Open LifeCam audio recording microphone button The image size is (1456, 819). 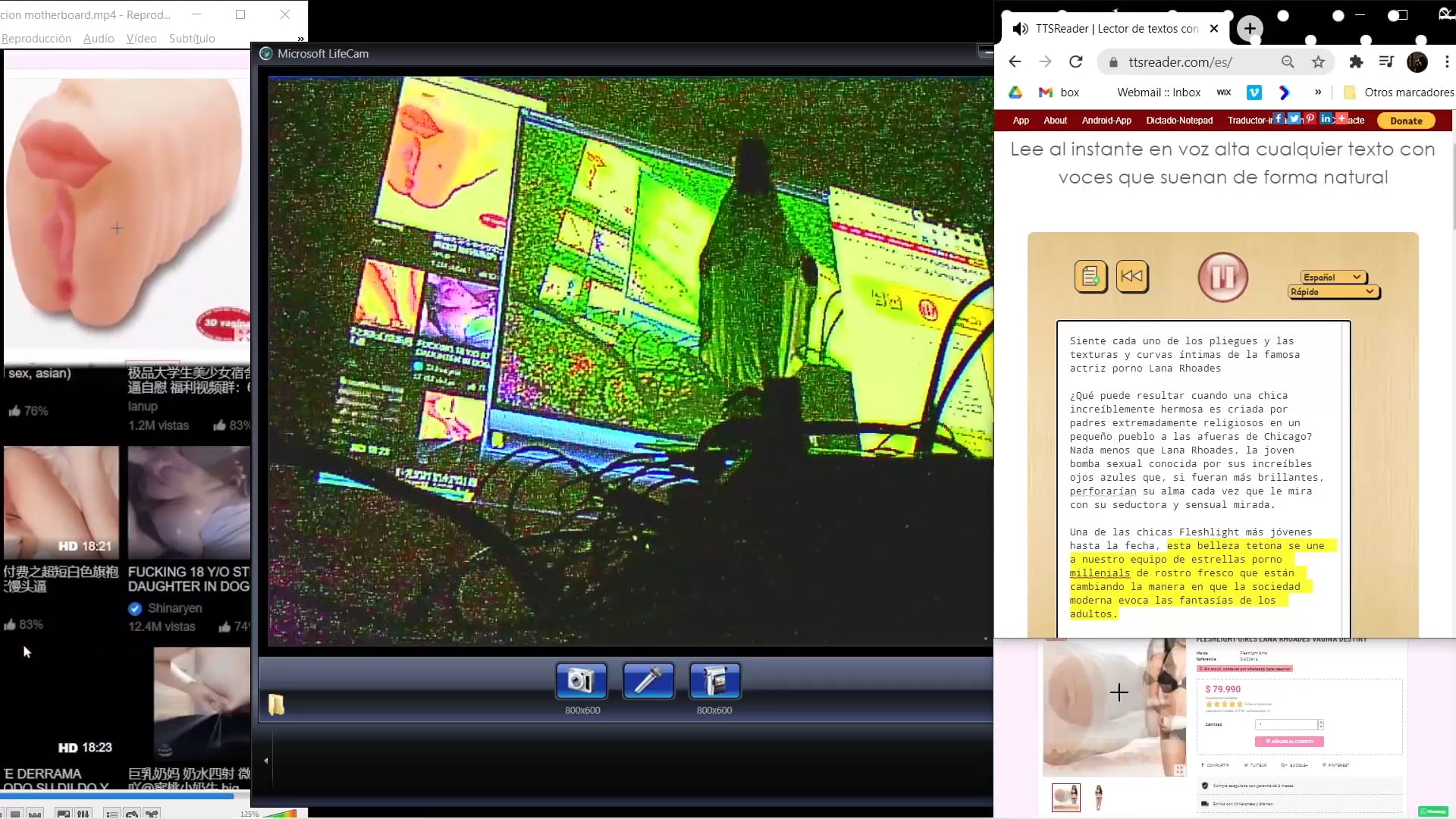pos(648,680)
